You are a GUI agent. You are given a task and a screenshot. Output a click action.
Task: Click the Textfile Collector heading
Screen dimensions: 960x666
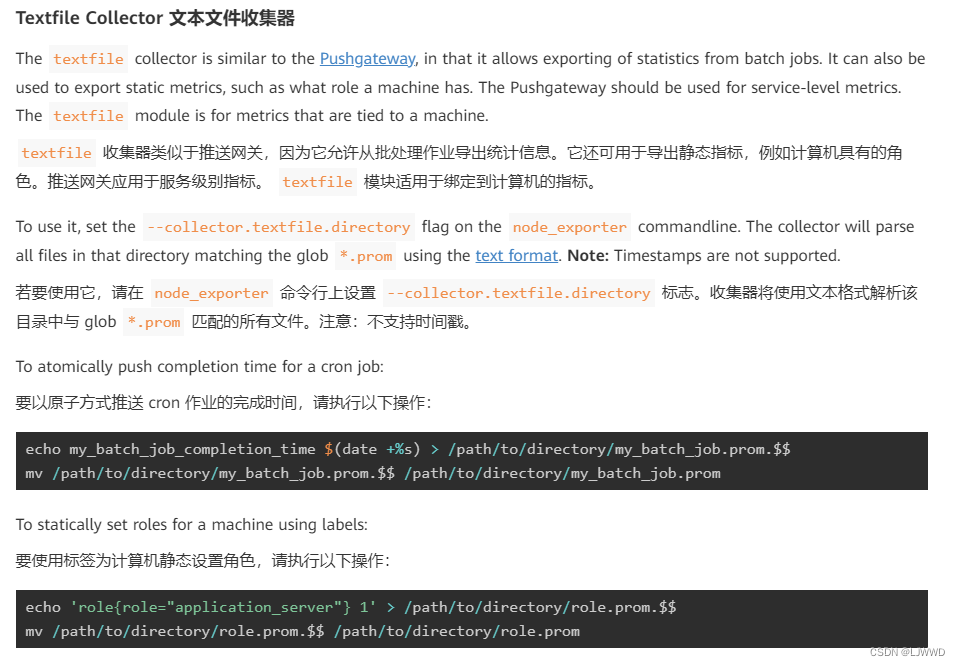155,18
